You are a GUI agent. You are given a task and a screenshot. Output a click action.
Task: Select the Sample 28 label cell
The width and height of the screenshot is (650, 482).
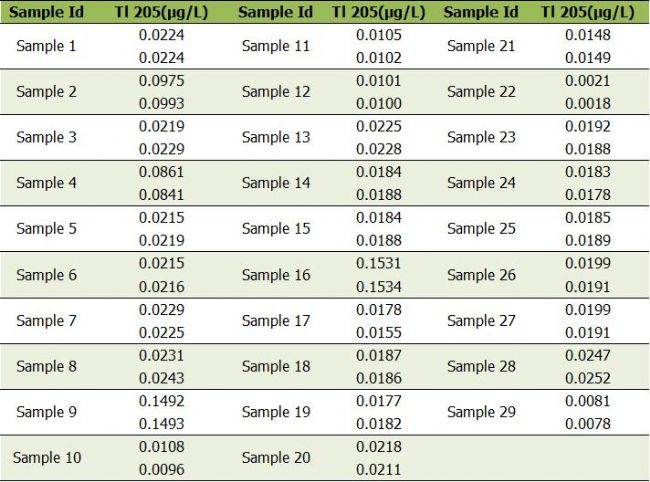coord(481,366)
